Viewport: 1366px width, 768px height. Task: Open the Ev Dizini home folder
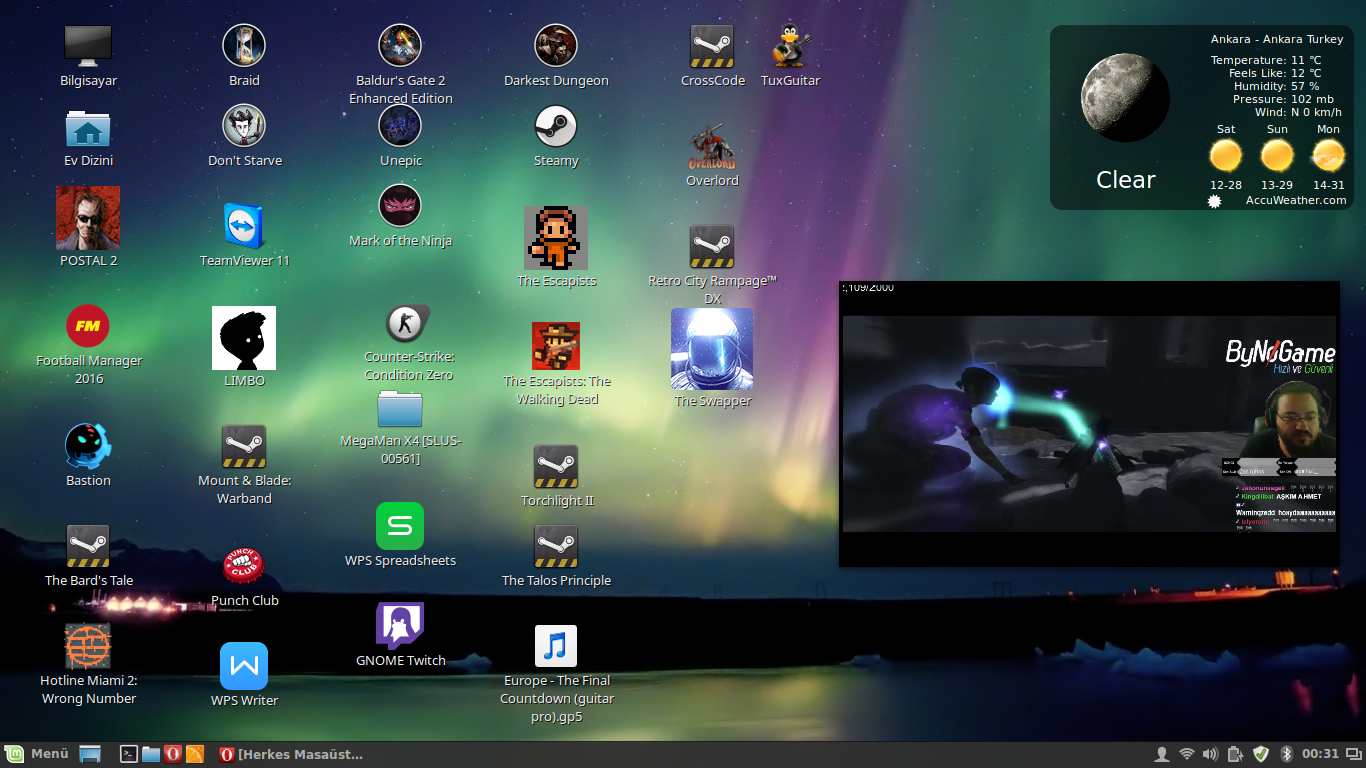pyautogui.click(x=88, y=128)
